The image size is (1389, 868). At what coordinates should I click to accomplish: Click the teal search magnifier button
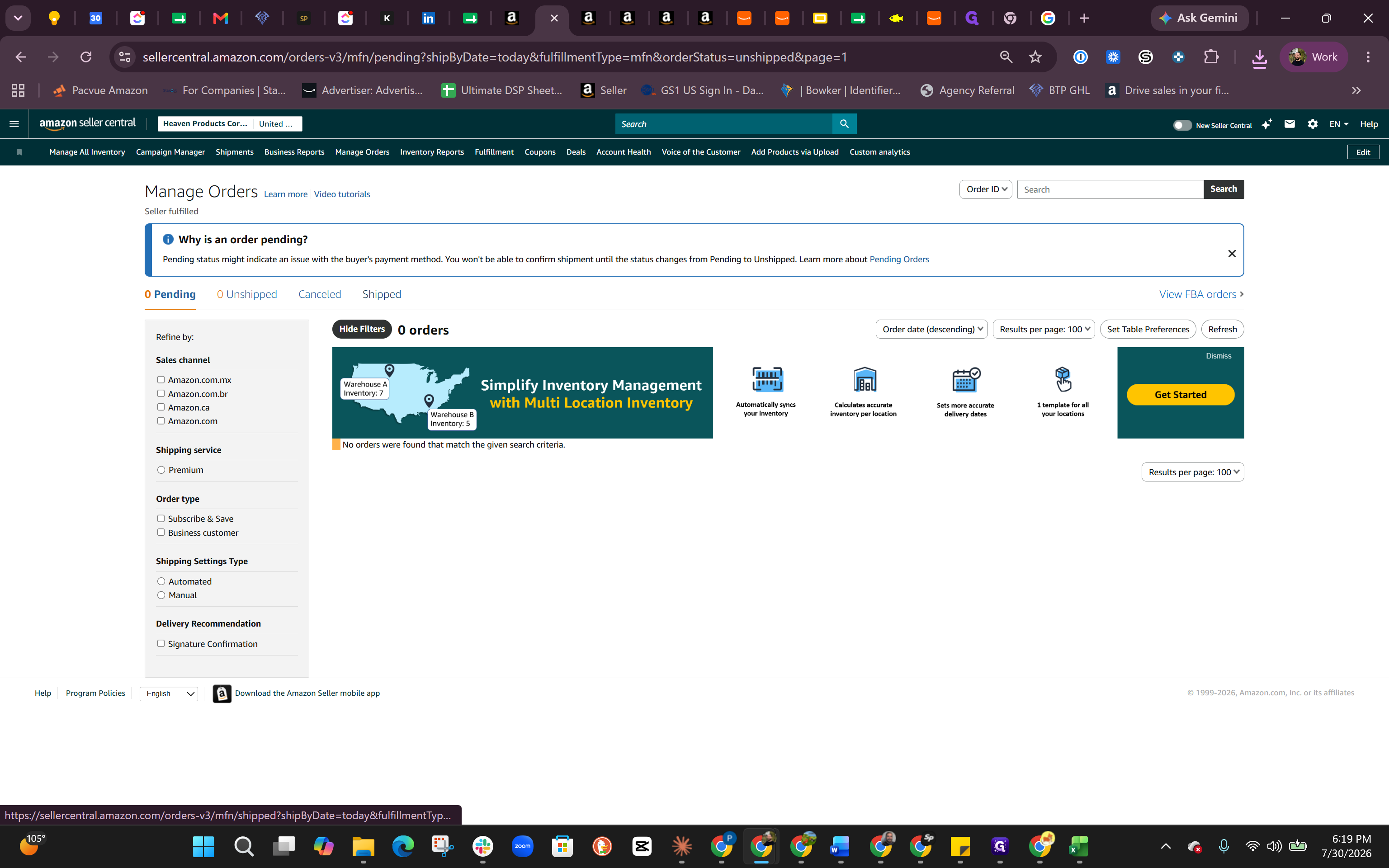[x=844, y=124]
